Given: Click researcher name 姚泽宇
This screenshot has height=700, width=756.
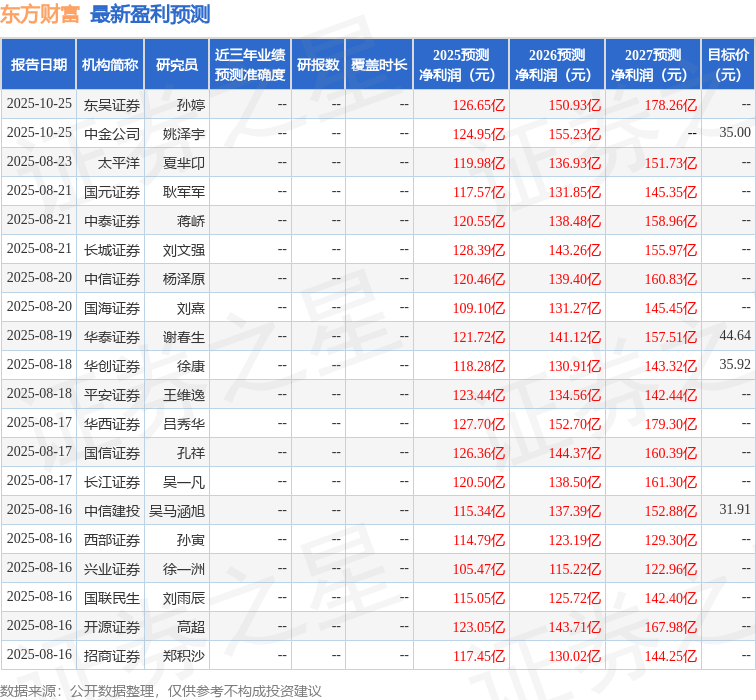Looking at the screenshot, I should (184, 134).
